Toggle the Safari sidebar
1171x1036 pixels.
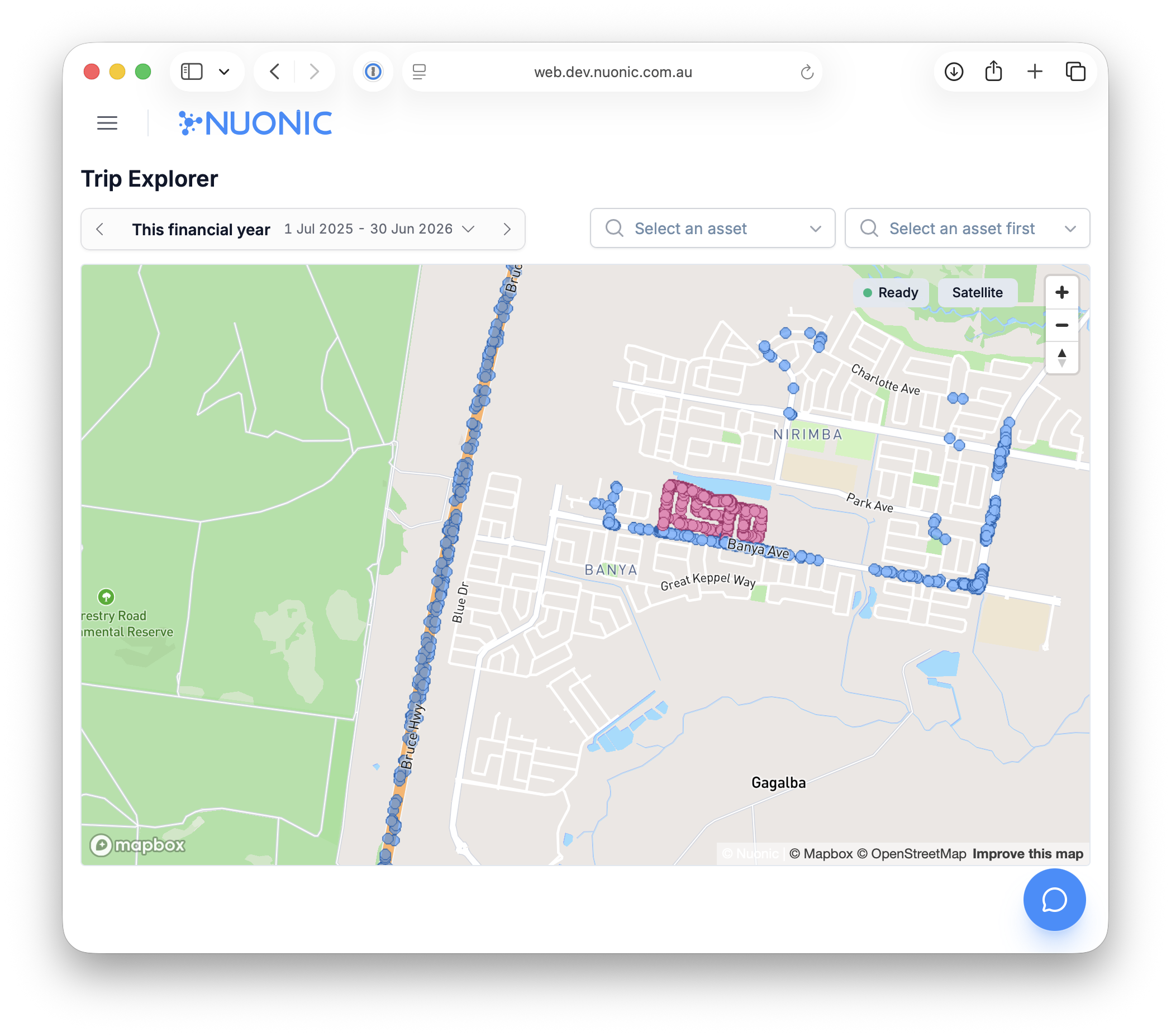(x=191, y=72)
